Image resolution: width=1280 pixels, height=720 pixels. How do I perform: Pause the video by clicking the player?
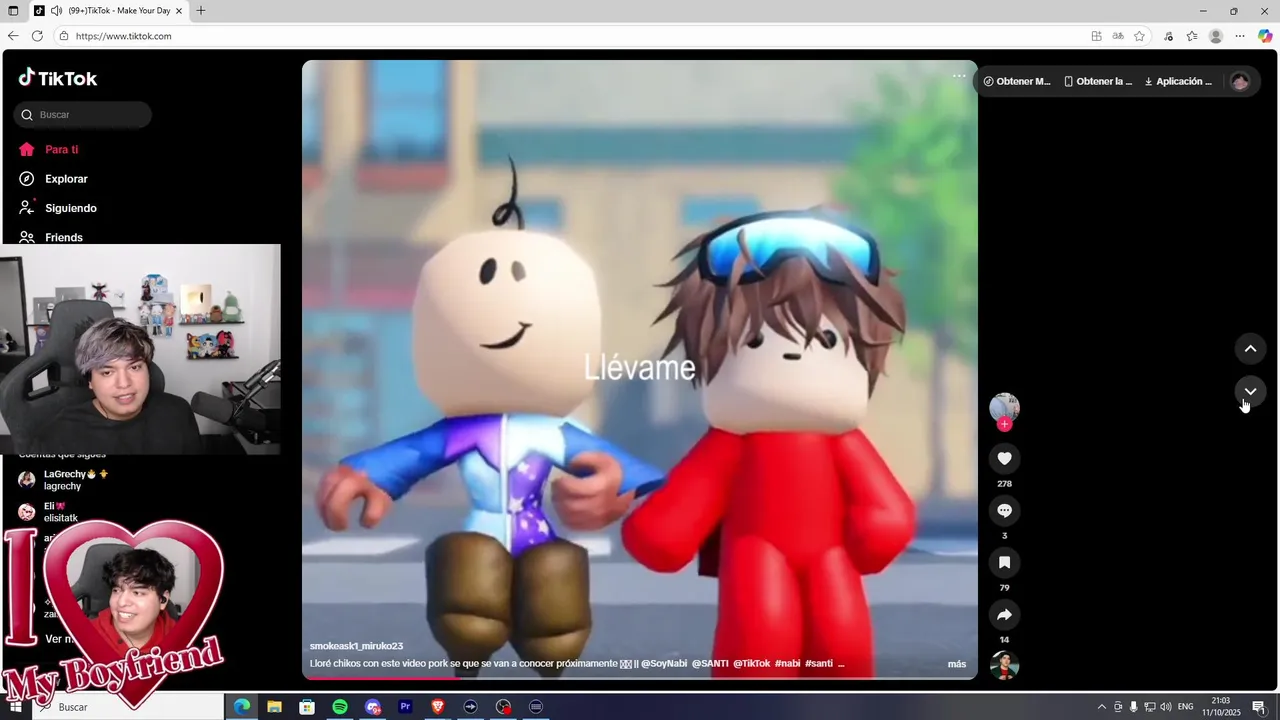tap(640, 369)
